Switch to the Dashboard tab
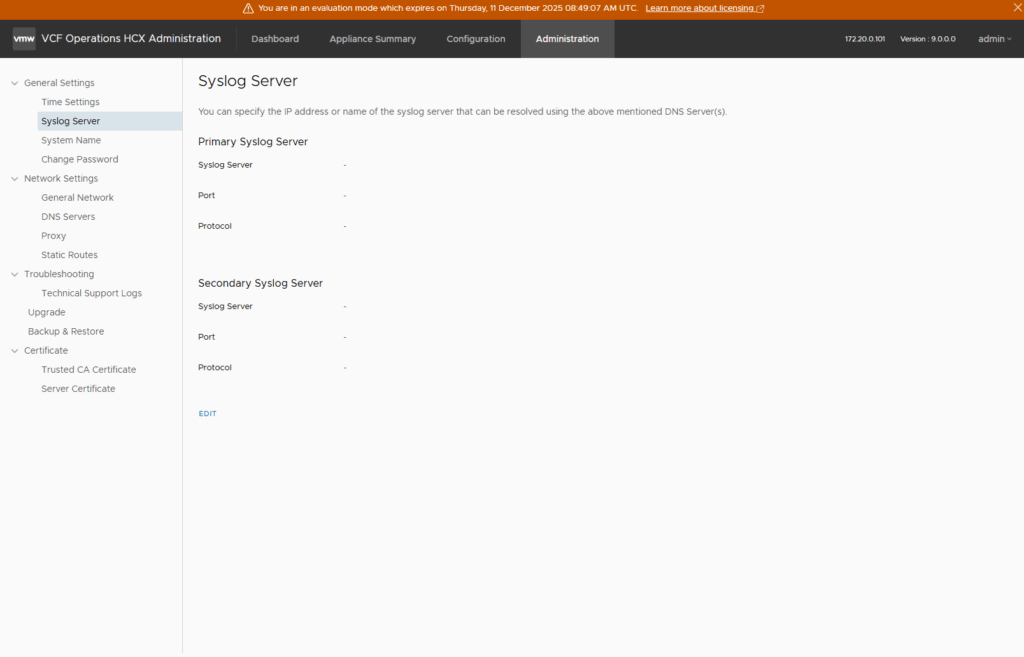The image size is (1024, 657). pos(275,39)
